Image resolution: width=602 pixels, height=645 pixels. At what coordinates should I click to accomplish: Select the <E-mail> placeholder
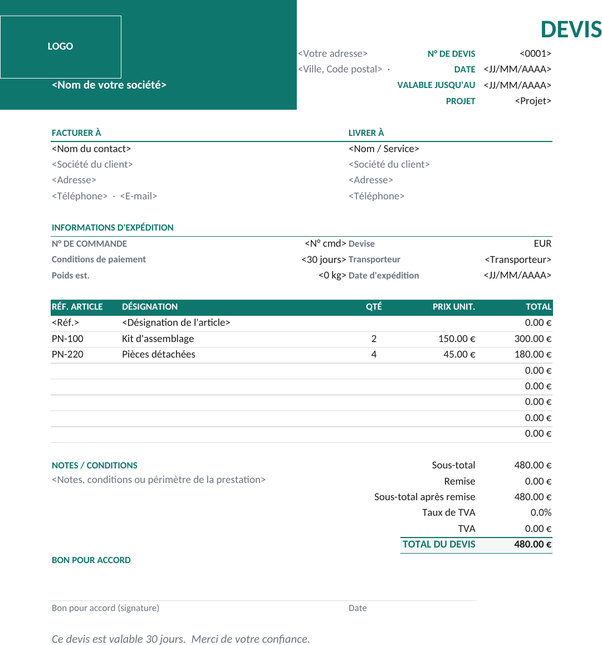(138, 196)
